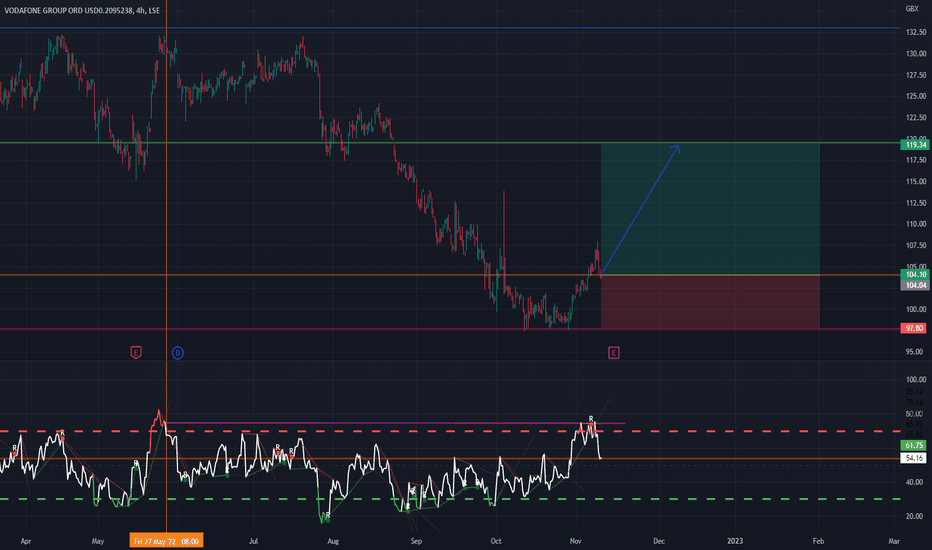
Task: Click the Feb label on time axis
Action: click(x=818, y=541)
